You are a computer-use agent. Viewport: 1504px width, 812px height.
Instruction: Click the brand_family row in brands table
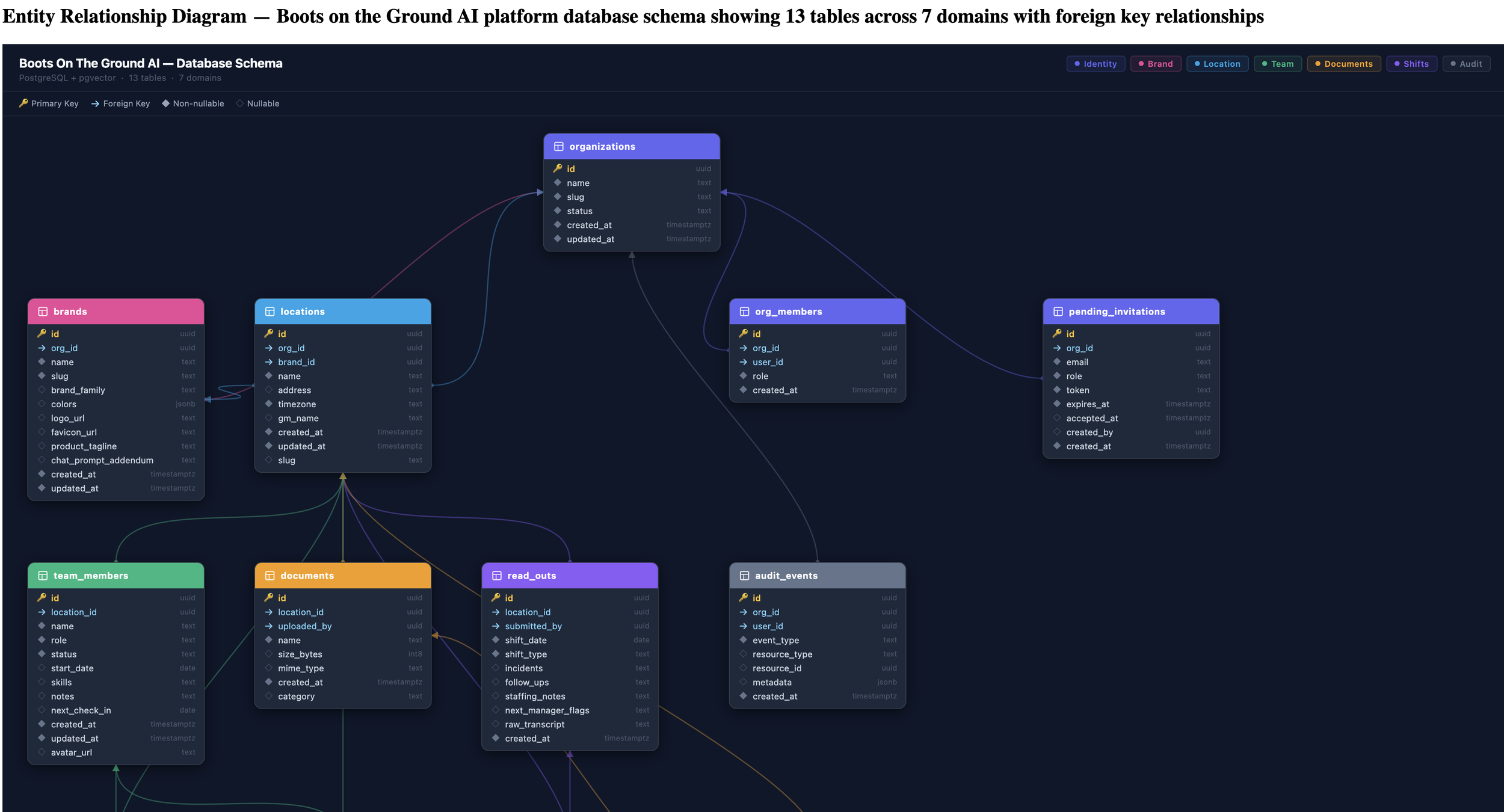(116, 390)
